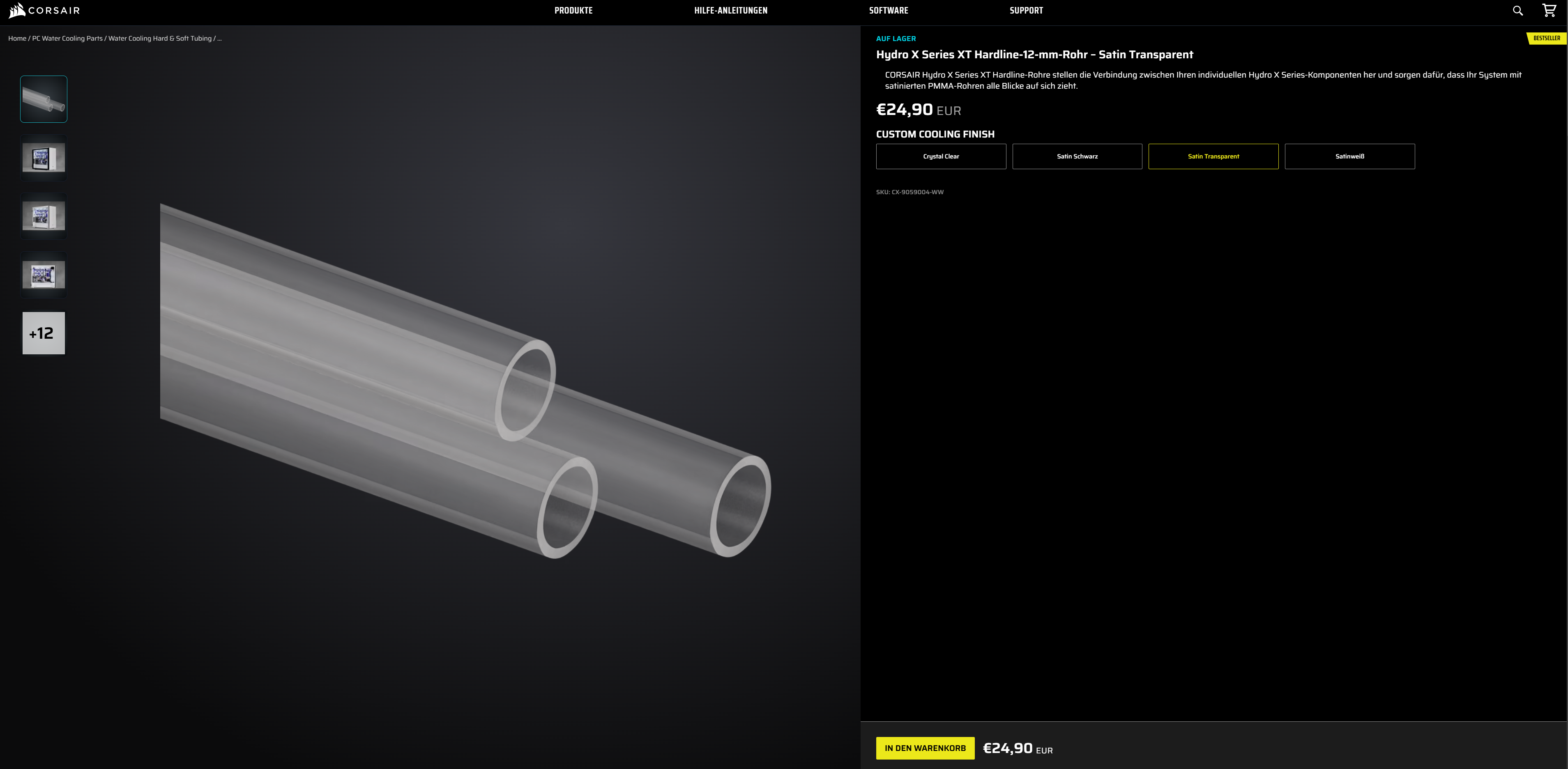Click the yellow Bestseller badge
The image size is (1568, 769).
[x=1546, y=38]
